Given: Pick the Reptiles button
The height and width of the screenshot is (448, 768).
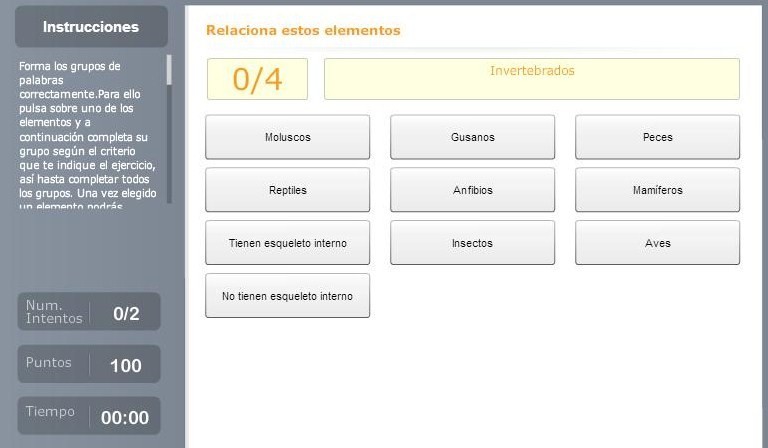Looking at the screenshot, I should click(287, 190).
